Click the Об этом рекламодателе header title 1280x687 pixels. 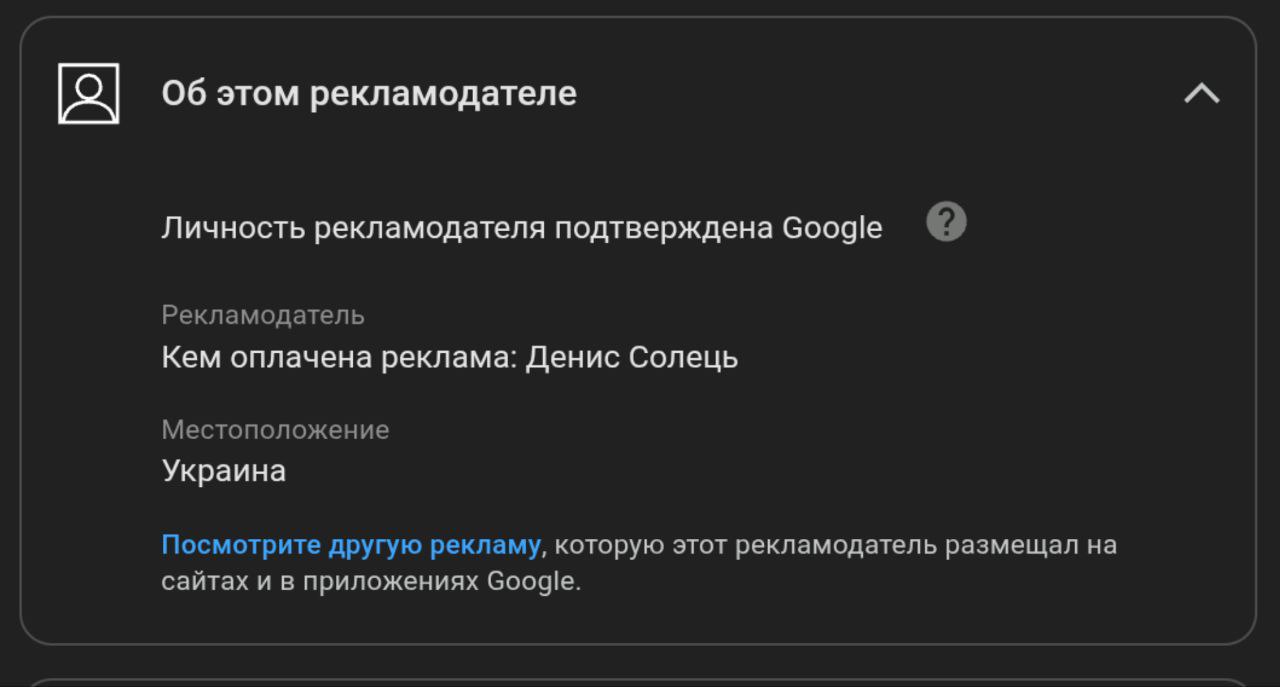369,93
